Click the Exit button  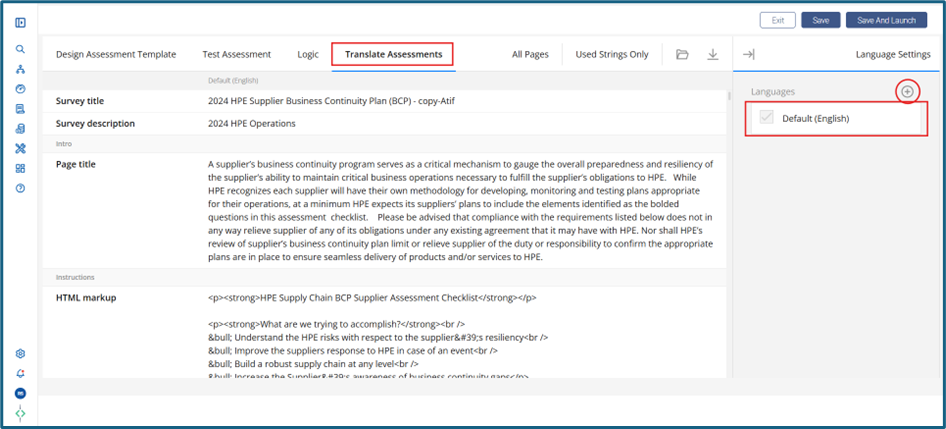pyautogui.click(x=778, y=20)
